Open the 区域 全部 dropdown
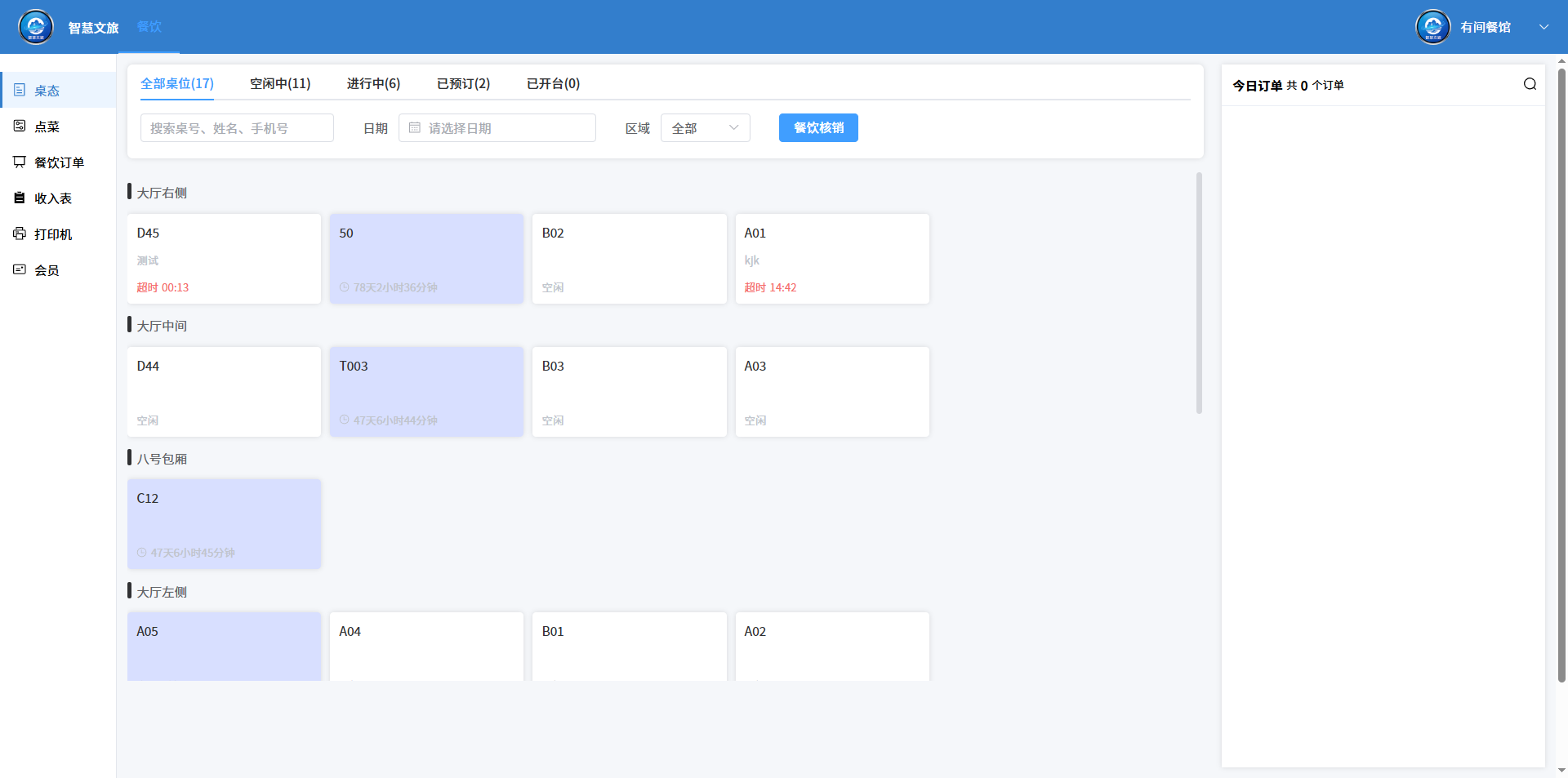 point(706,128)
